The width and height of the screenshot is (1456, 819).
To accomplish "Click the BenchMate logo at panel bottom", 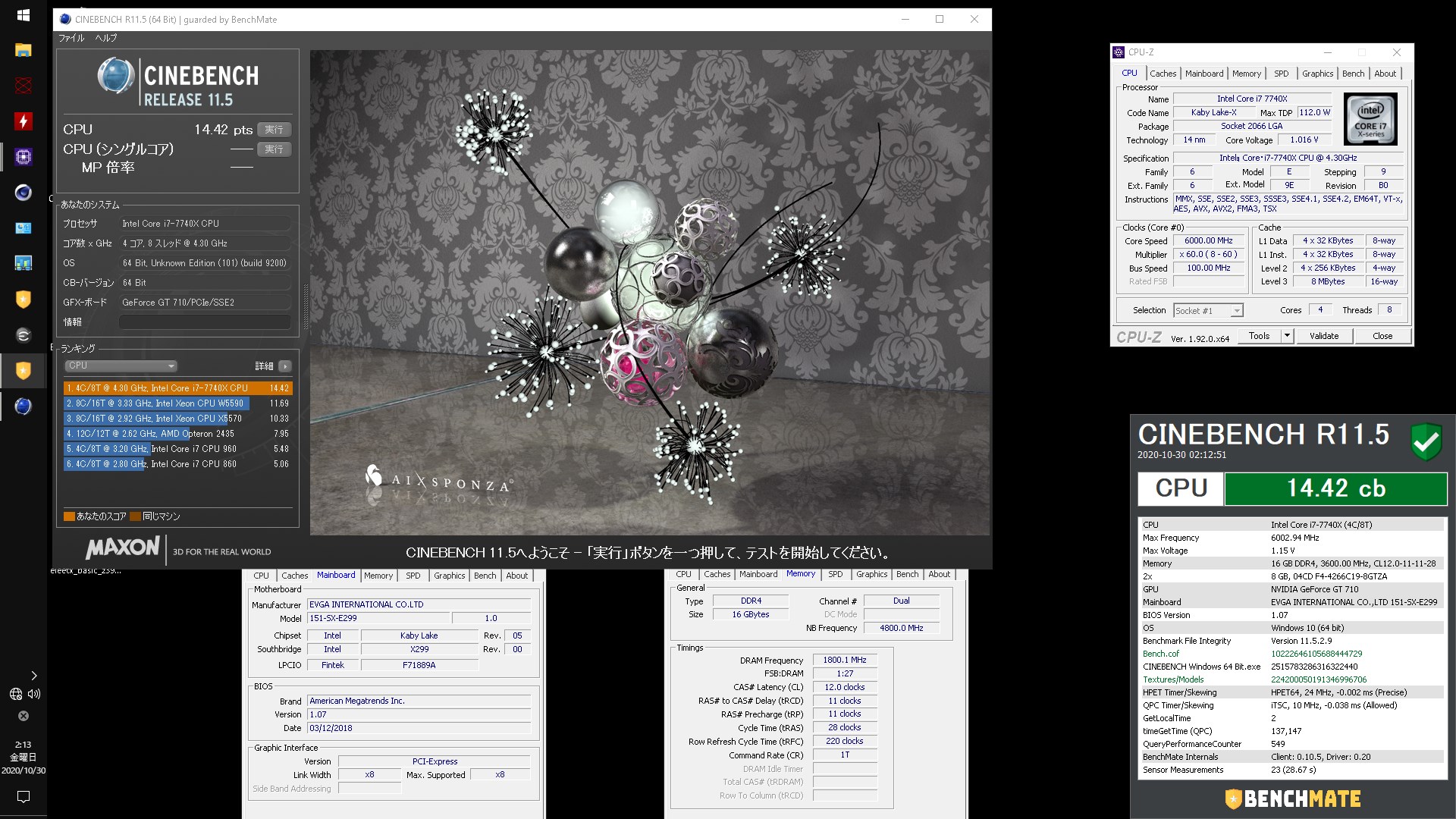I will (1293, 799).
